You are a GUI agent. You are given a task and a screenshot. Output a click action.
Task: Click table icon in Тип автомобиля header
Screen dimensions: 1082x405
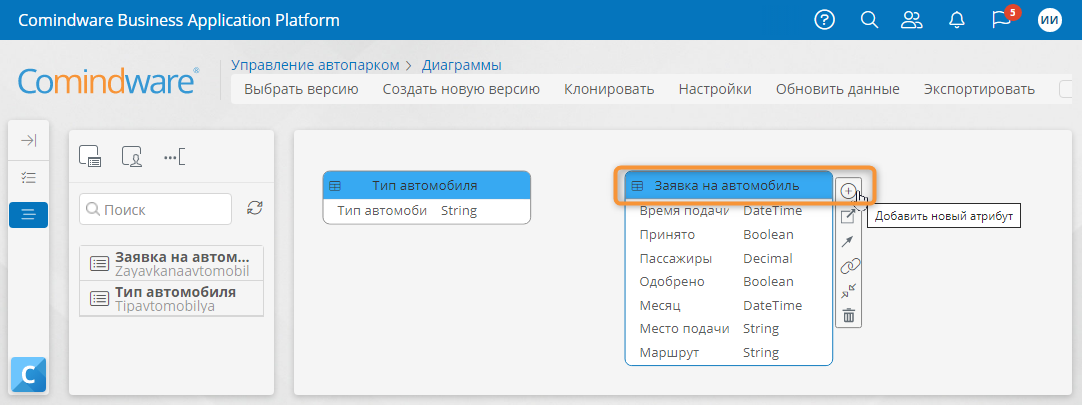(335, 186)
